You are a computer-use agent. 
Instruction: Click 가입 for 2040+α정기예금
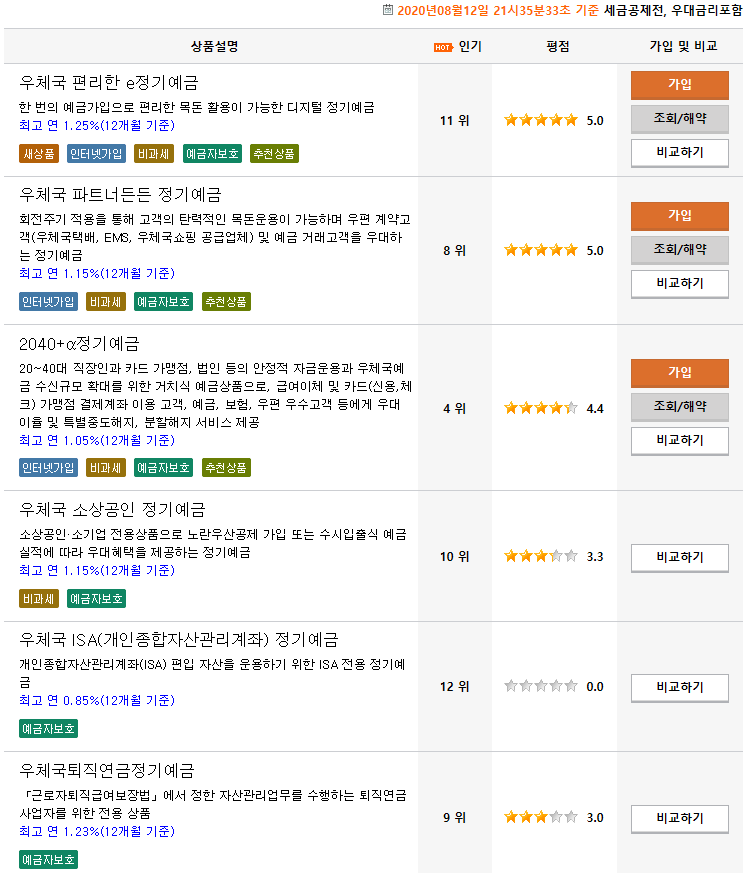click(680, 372)
